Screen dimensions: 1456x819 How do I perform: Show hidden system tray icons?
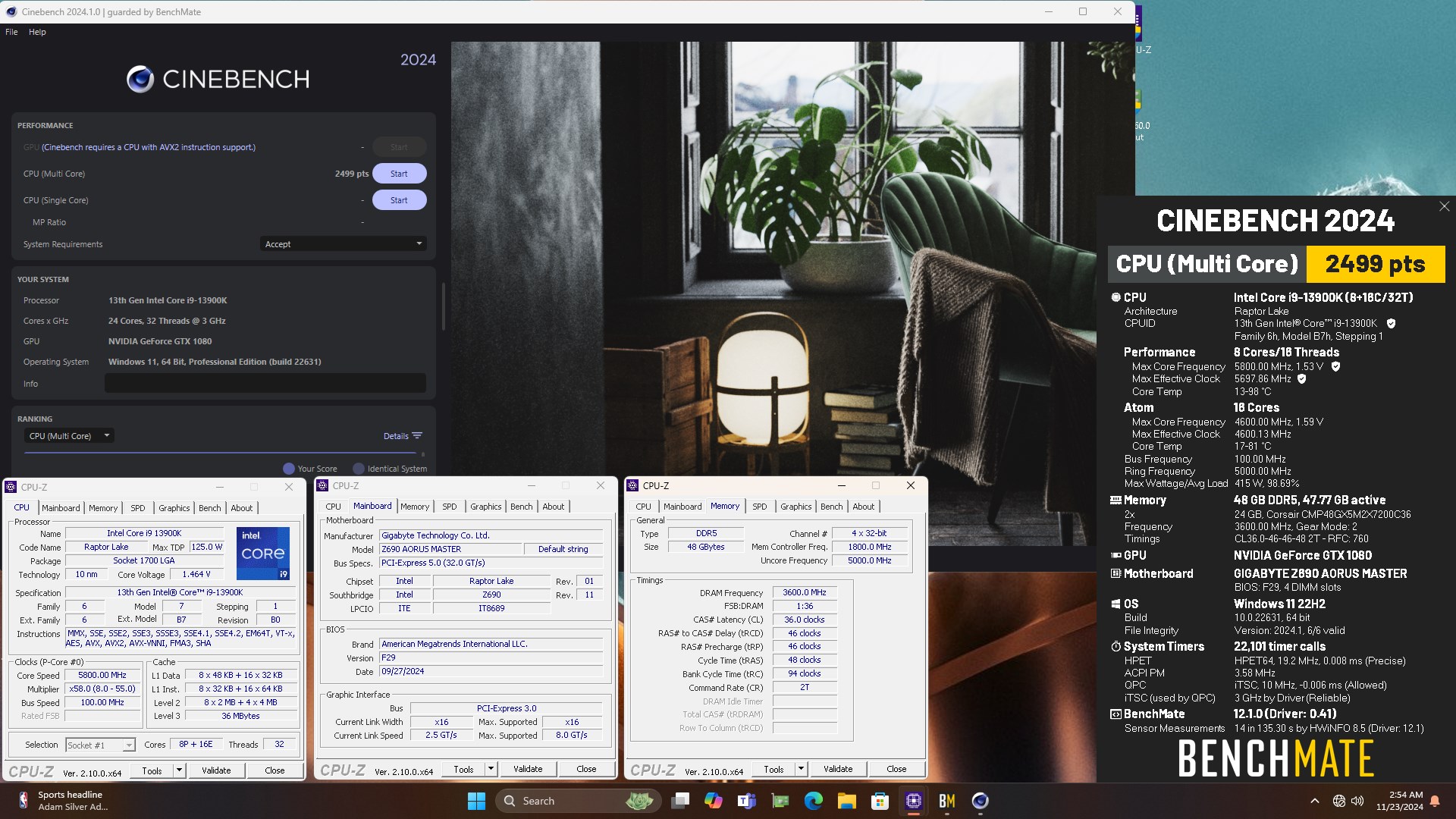(1315, 801)
